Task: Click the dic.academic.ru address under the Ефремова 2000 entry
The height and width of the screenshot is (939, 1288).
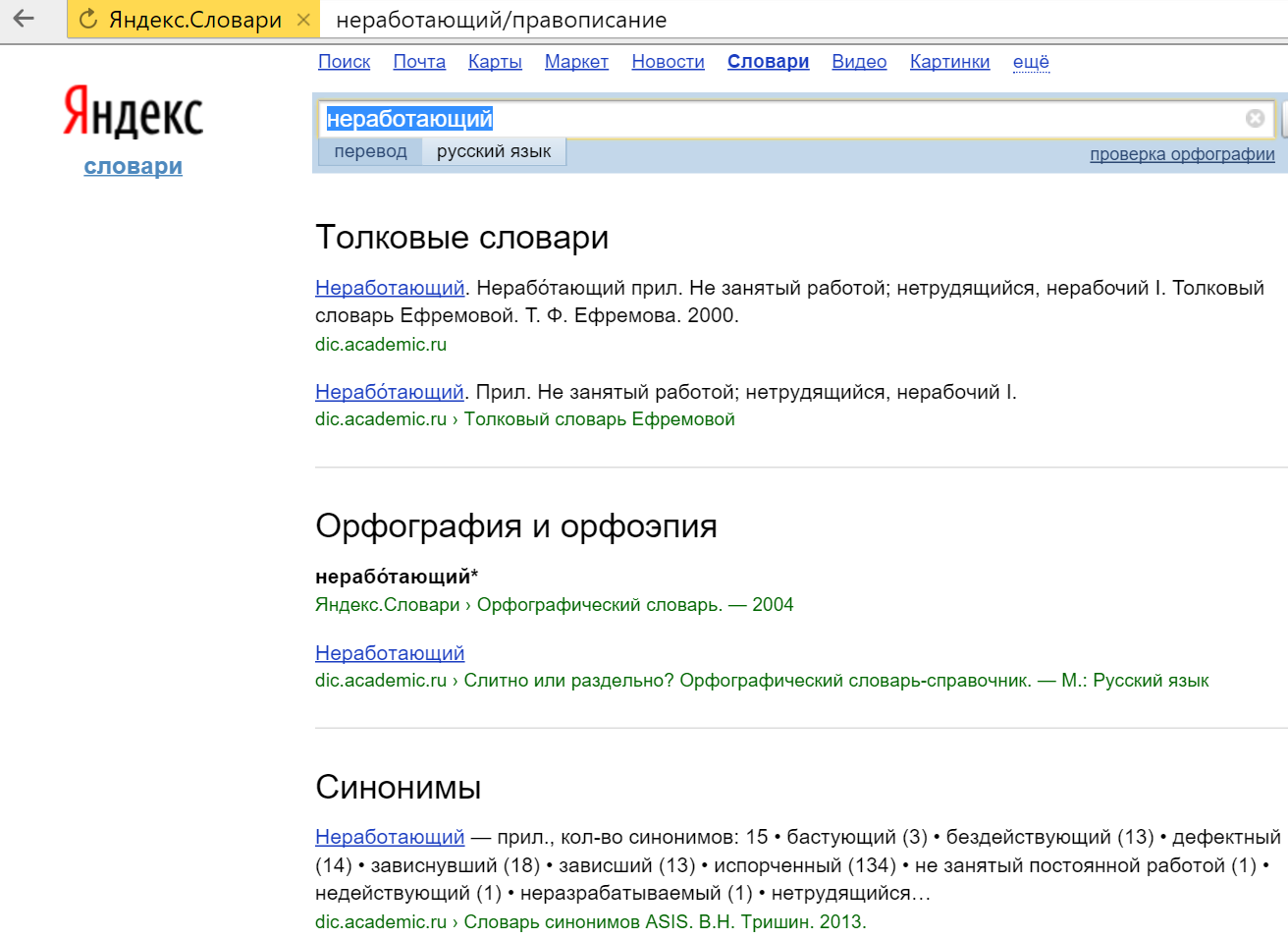Action: 381,345
